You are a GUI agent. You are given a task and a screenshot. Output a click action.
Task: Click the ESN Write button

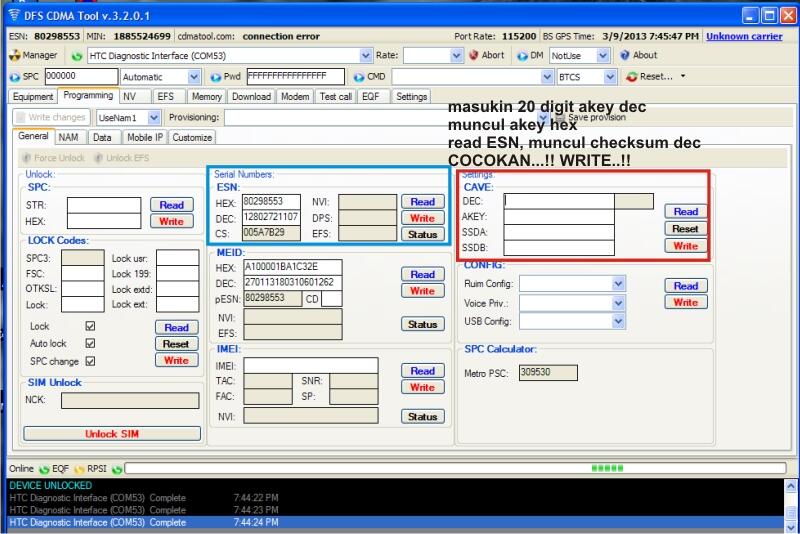[x=422, y=218]
